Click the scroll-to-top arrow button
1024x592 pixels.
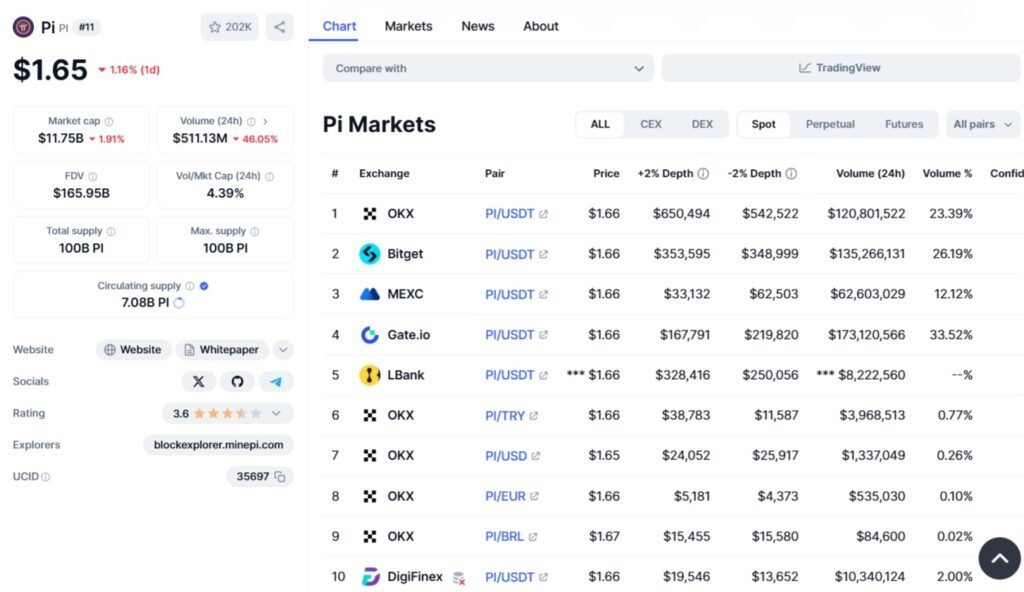[x=999, y=558]
